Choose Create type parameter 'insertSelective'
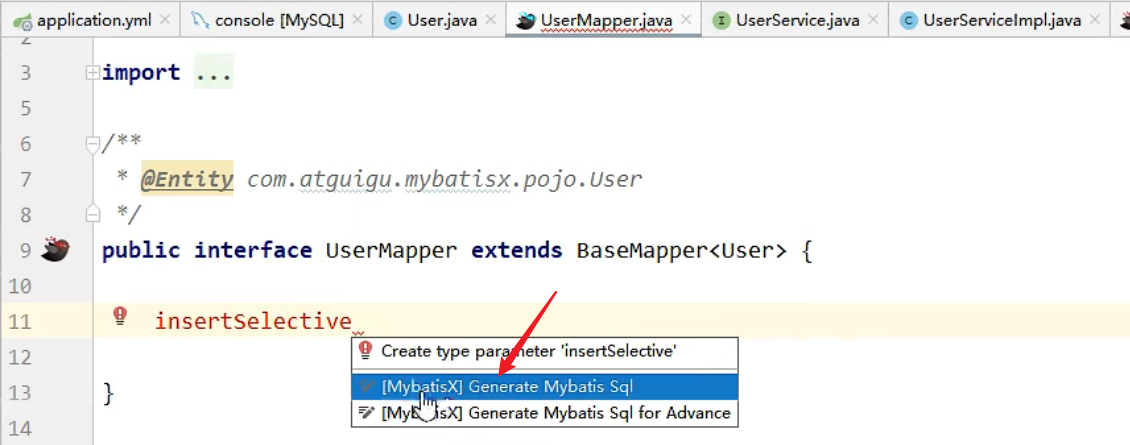The height and width of the screenshot is (445, 1130). [544, 351]
